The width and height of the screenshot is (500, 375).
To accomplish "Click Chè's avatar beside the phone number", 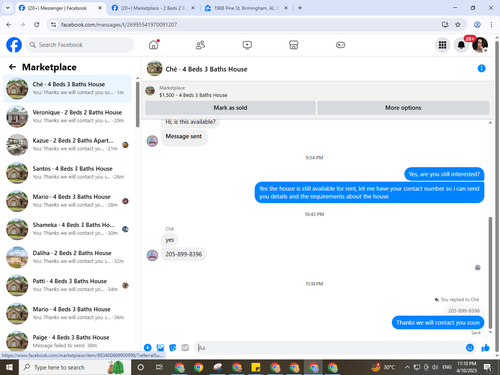I will 152,255.
